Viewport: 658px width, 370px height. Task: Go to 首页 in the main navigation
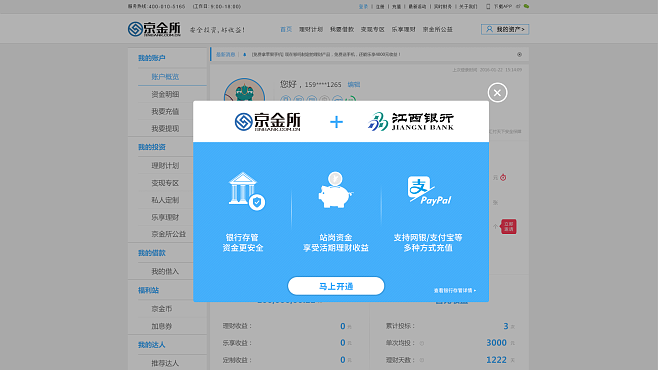(286, 29)
